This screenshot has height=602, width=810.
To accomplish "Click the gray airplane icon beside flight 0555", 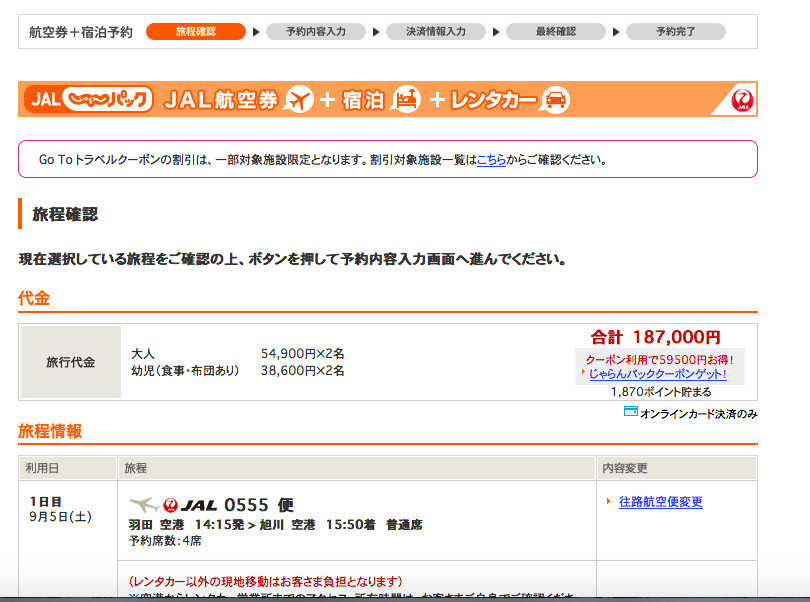I will (x=144, y=504).
